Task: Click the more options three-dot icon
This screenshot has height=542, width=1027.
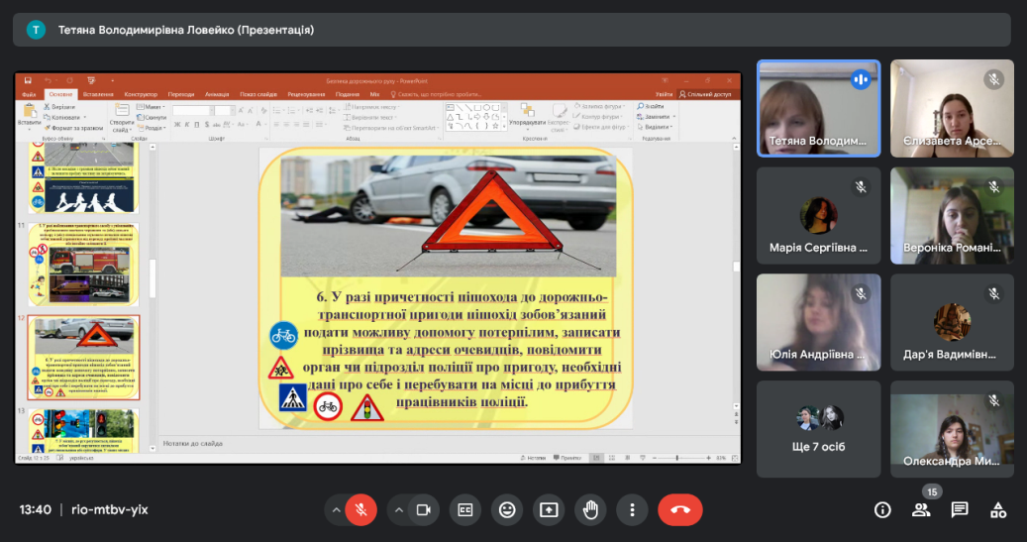Action: click(632, 510)
